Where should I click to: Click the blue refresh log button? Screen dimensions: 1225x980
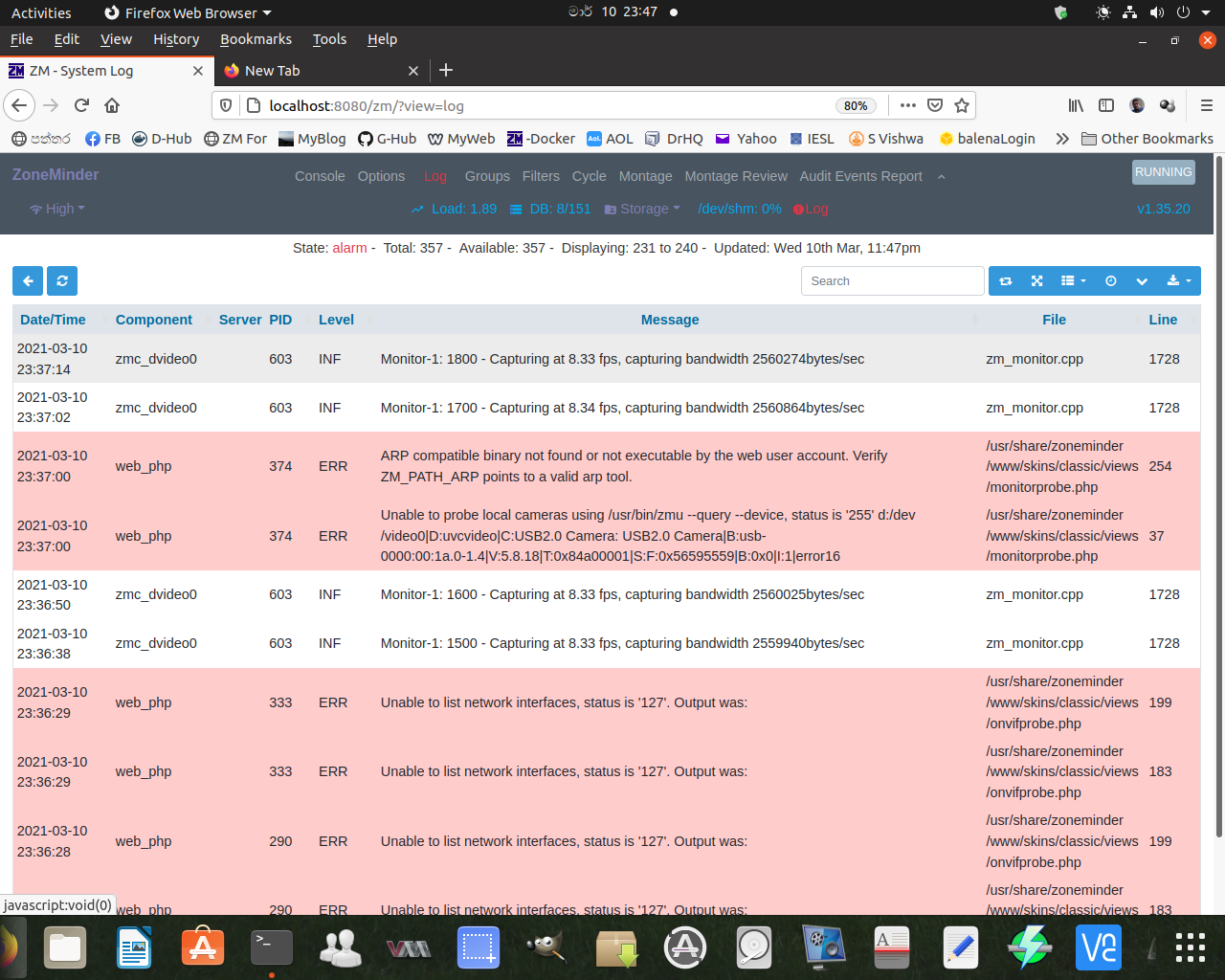pos(62,281)
